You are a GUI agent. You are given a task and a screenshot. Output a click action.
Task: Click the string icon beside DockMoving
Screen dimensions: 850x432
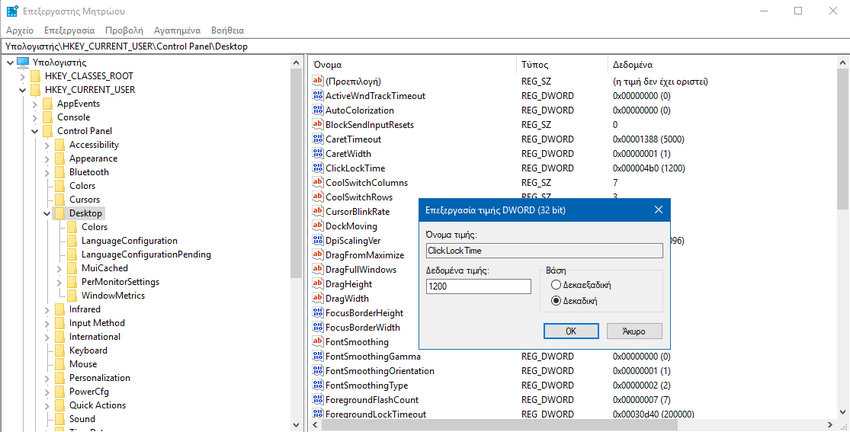tap(318, 226)
